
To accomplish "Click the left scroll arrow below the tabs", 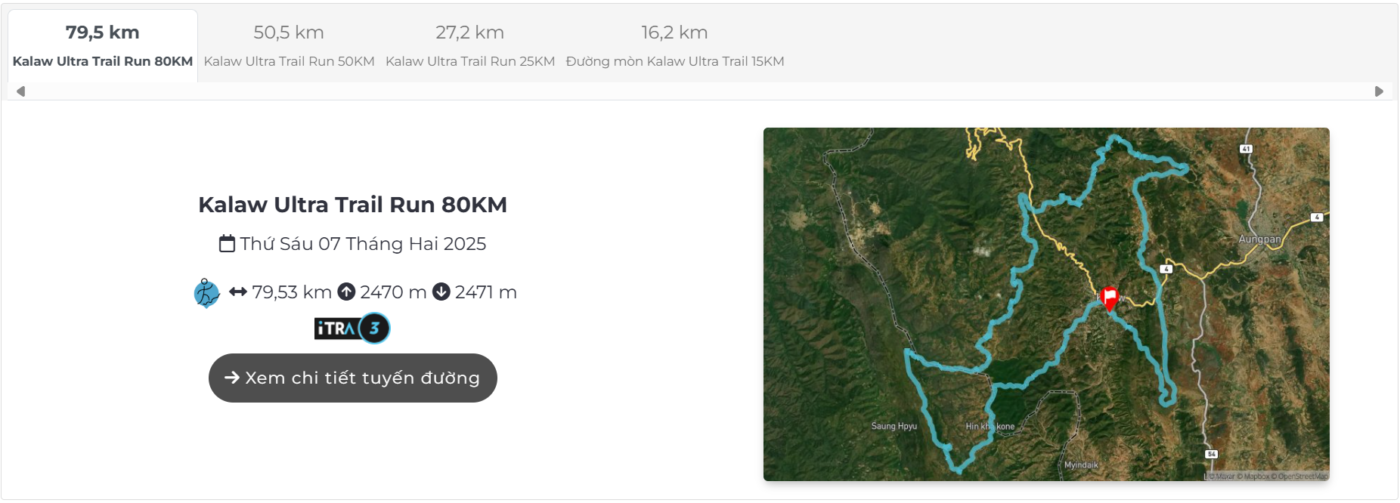I will point(20,91).
